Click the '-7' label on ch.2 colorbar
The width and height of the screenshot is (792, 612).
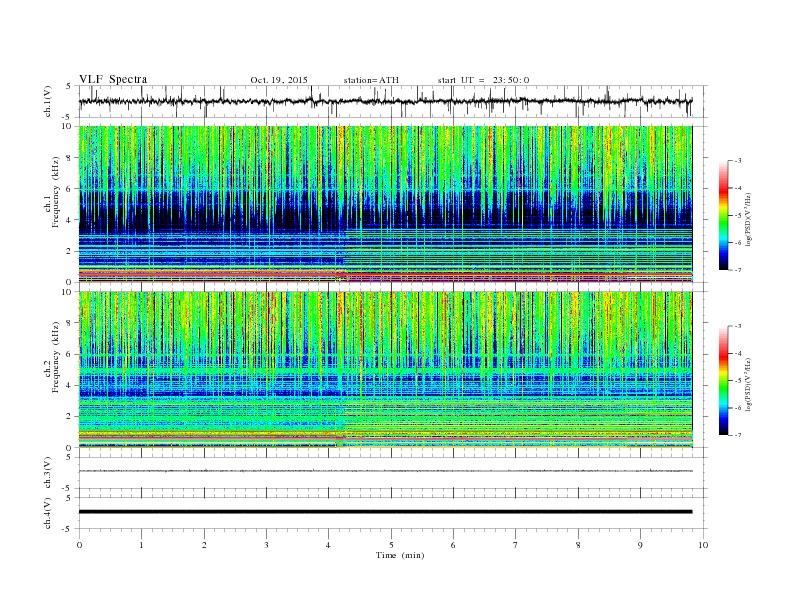click(737, 435)
